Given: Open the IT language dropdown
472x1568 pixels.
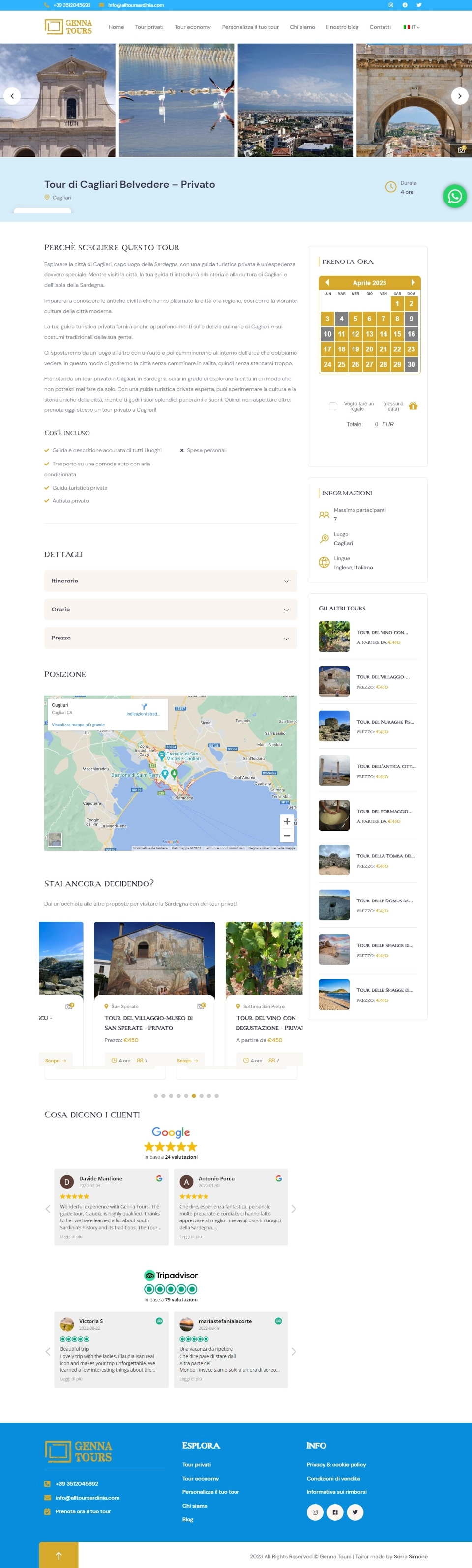Looking at the screenshot, I should click(x=412, y=27).
